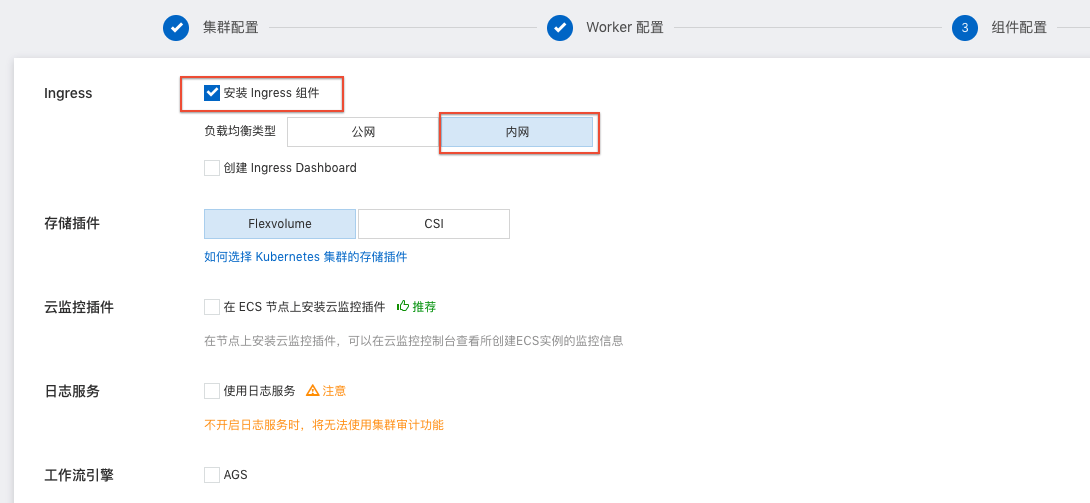The width and height of the screenshot is (1090, 503).
Task: Choose Flexvolume storage plugin
Action: 280,224
